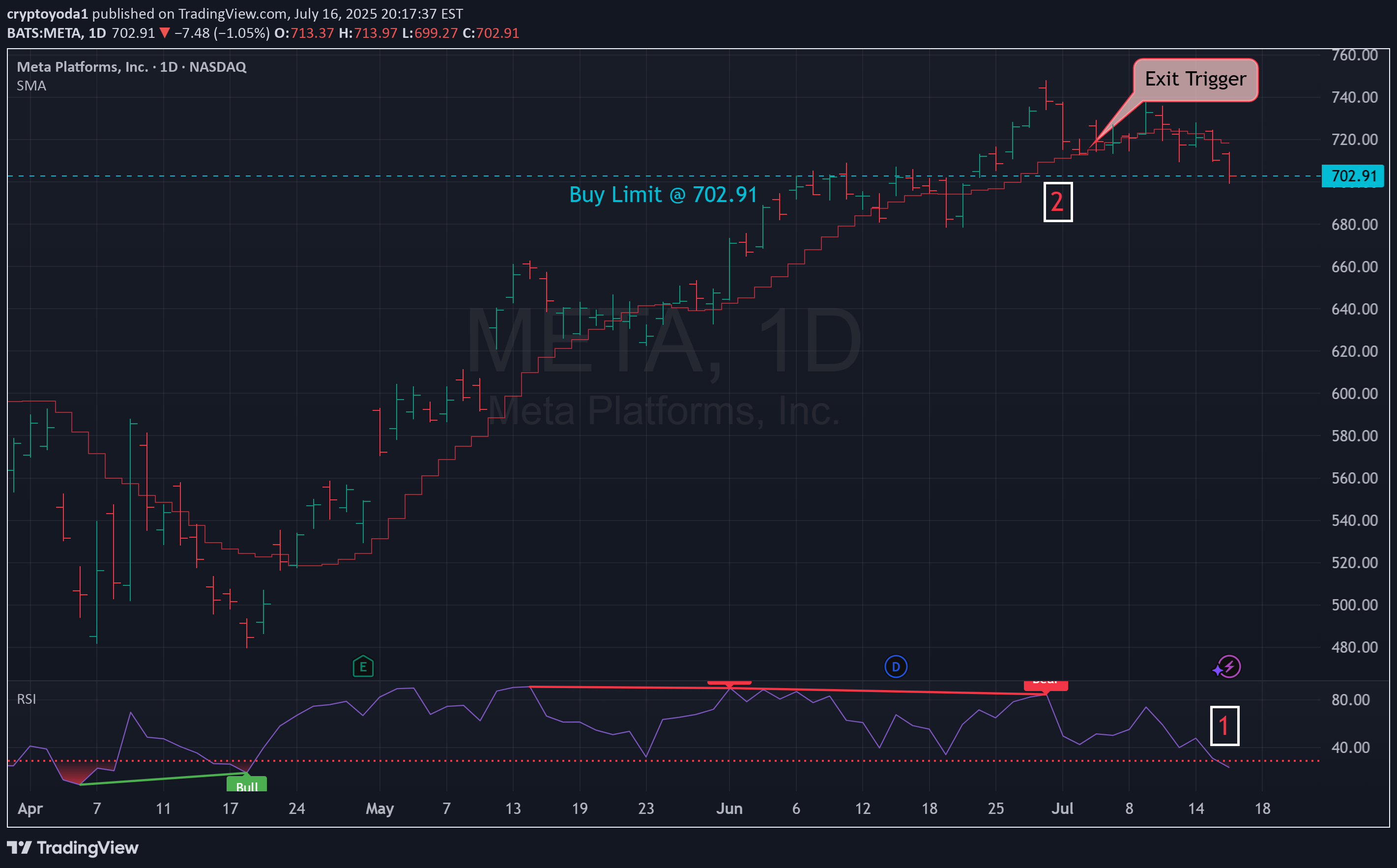Screen dimensions: 1397x868
Task: Click the RSI 80.00 scale label
Action: (1350, 699)
